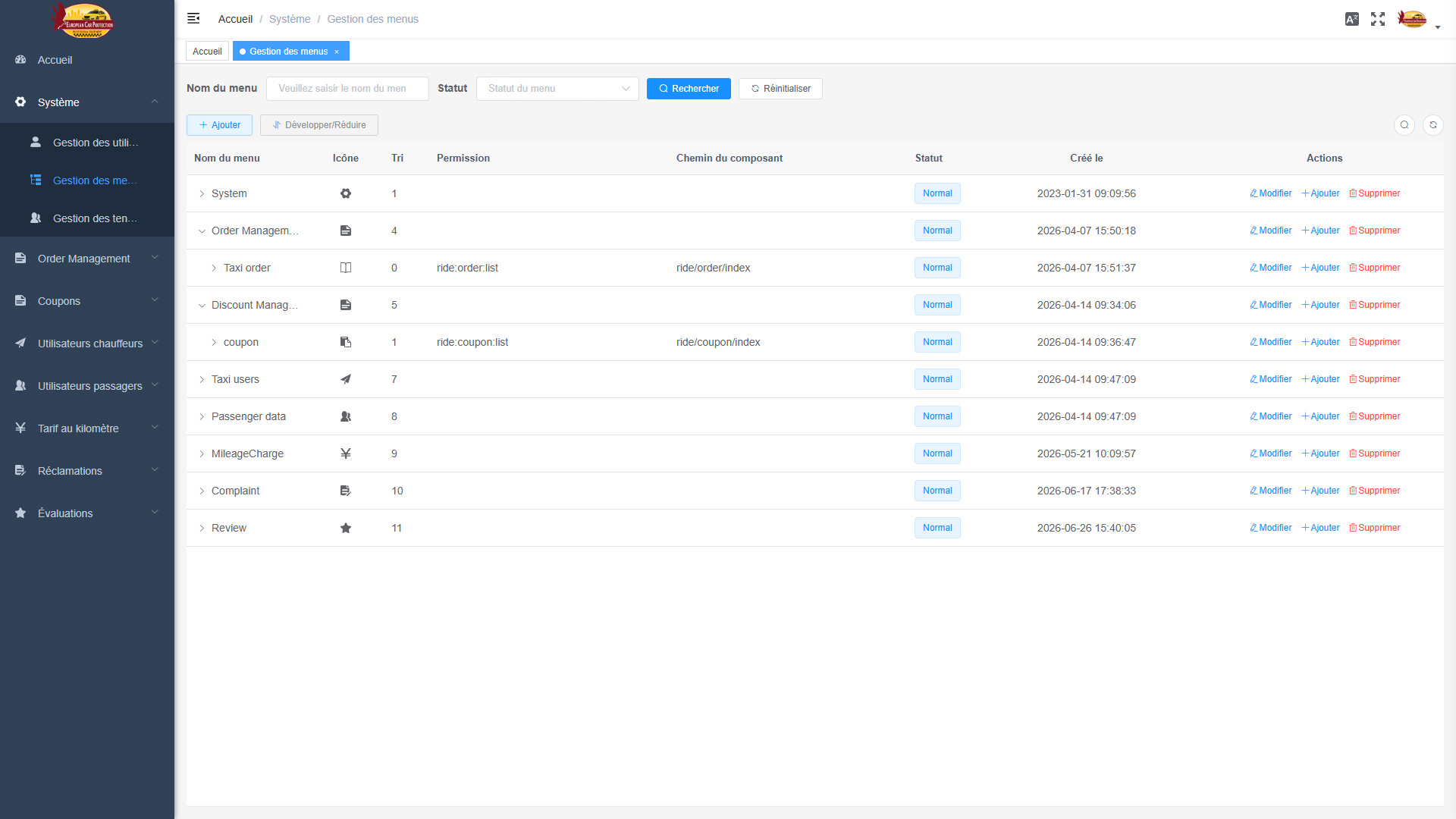The width and height of the screenshot is (1456, 819).
Task: Expand Utilisateurs passagers in the sidebar
Action: [x=87, y=386]
